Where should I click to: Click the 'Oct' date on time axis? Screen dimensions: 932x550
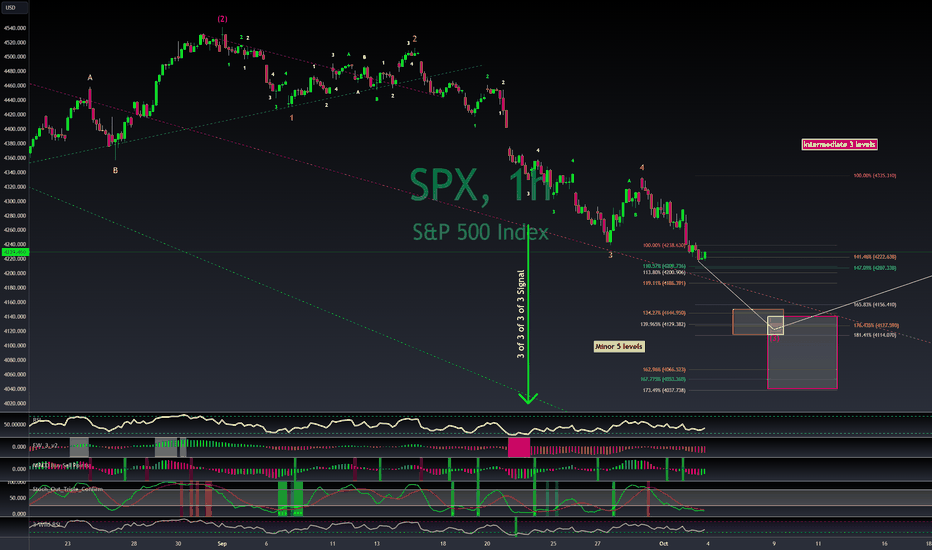(663, 543)
